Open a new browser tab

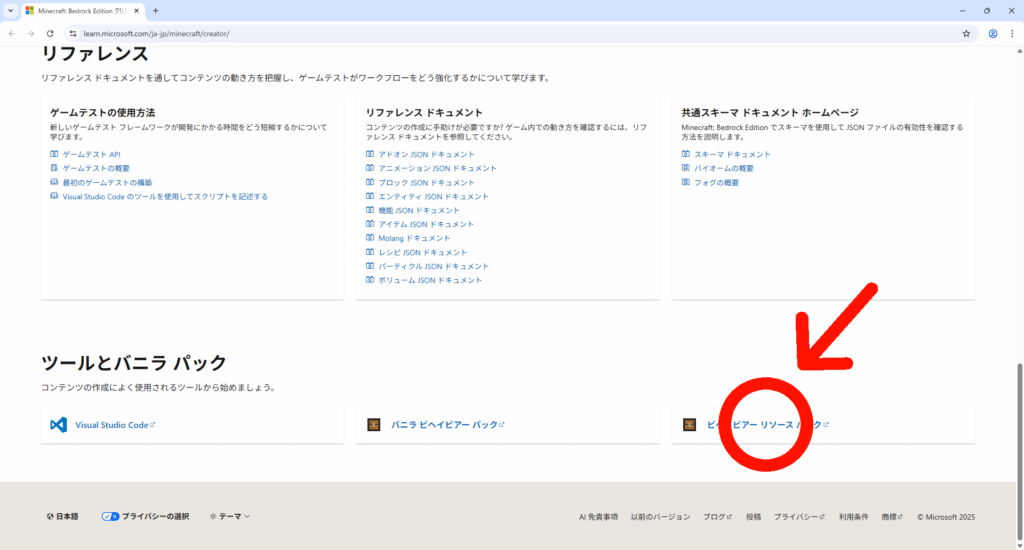pos(155,10)
